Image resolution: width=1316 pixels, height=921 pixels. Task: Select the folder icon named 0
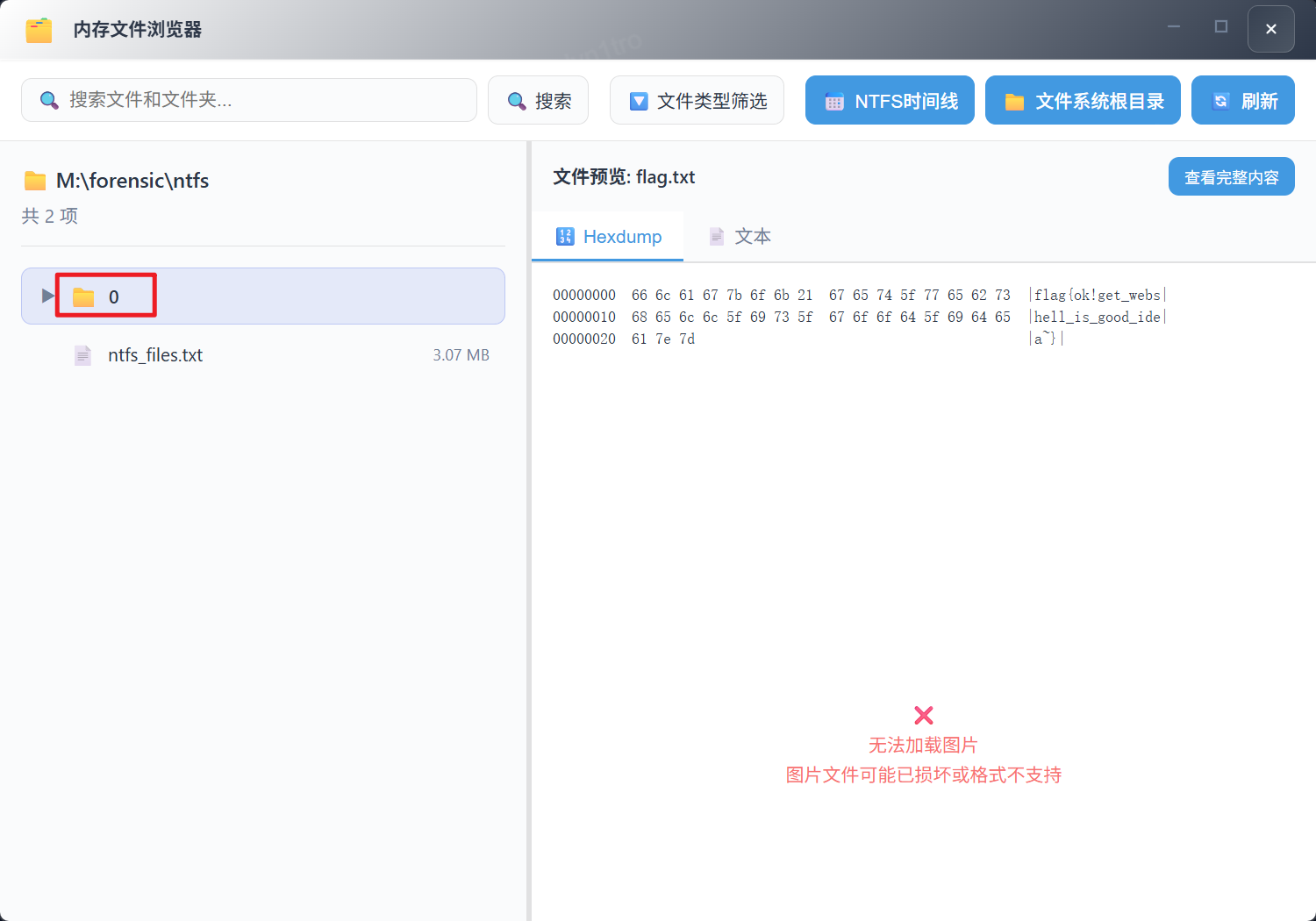coord(83,297)
